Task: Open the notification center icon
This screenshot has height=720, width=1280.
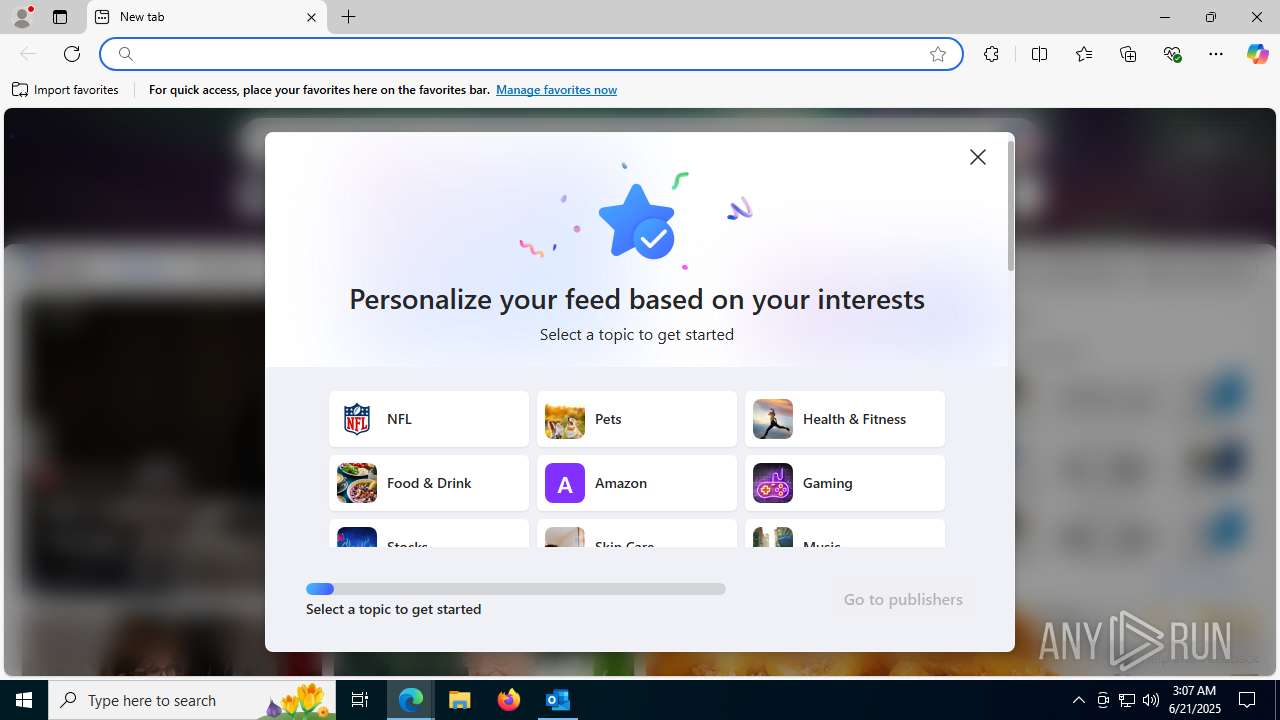Action: [1248, 700]
